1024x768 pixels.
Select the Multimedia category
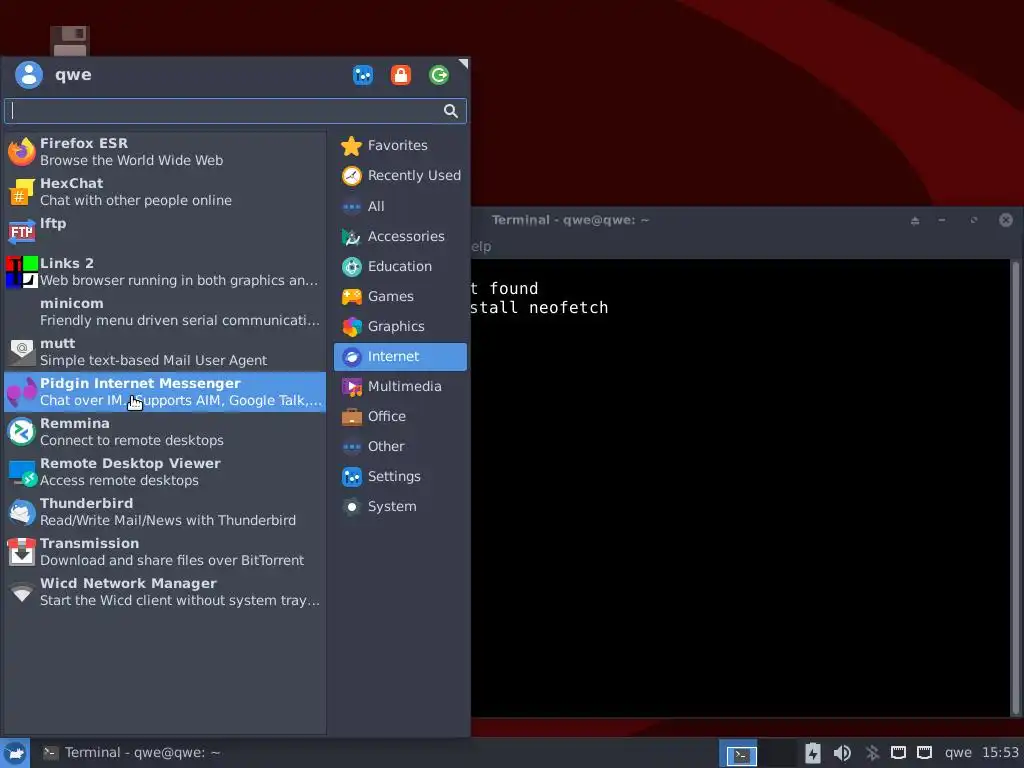coord(400,387)
